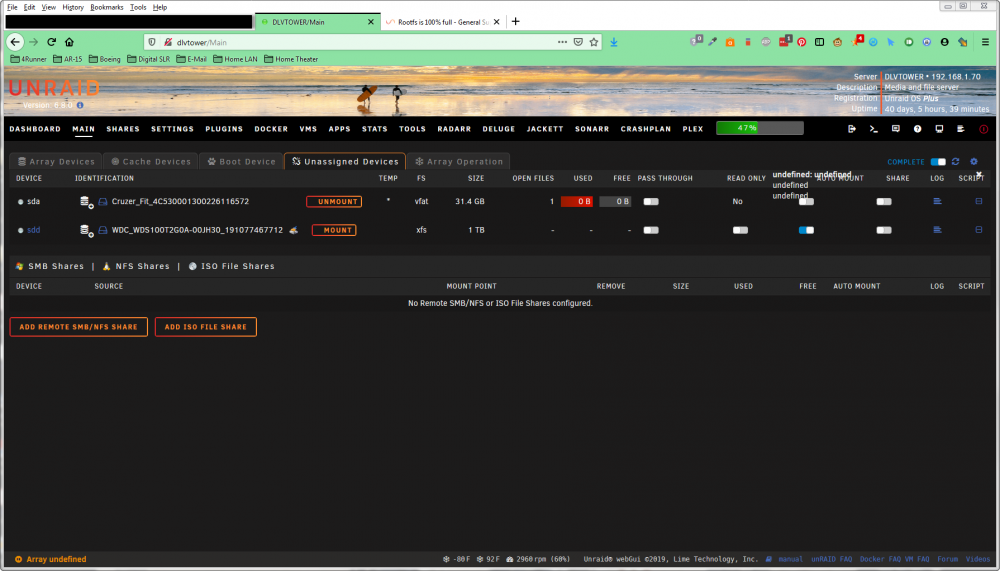The image size is (1000, 571).
Task: Click the color picker eyedropper extension icon
Action: (x=712, y=42)
